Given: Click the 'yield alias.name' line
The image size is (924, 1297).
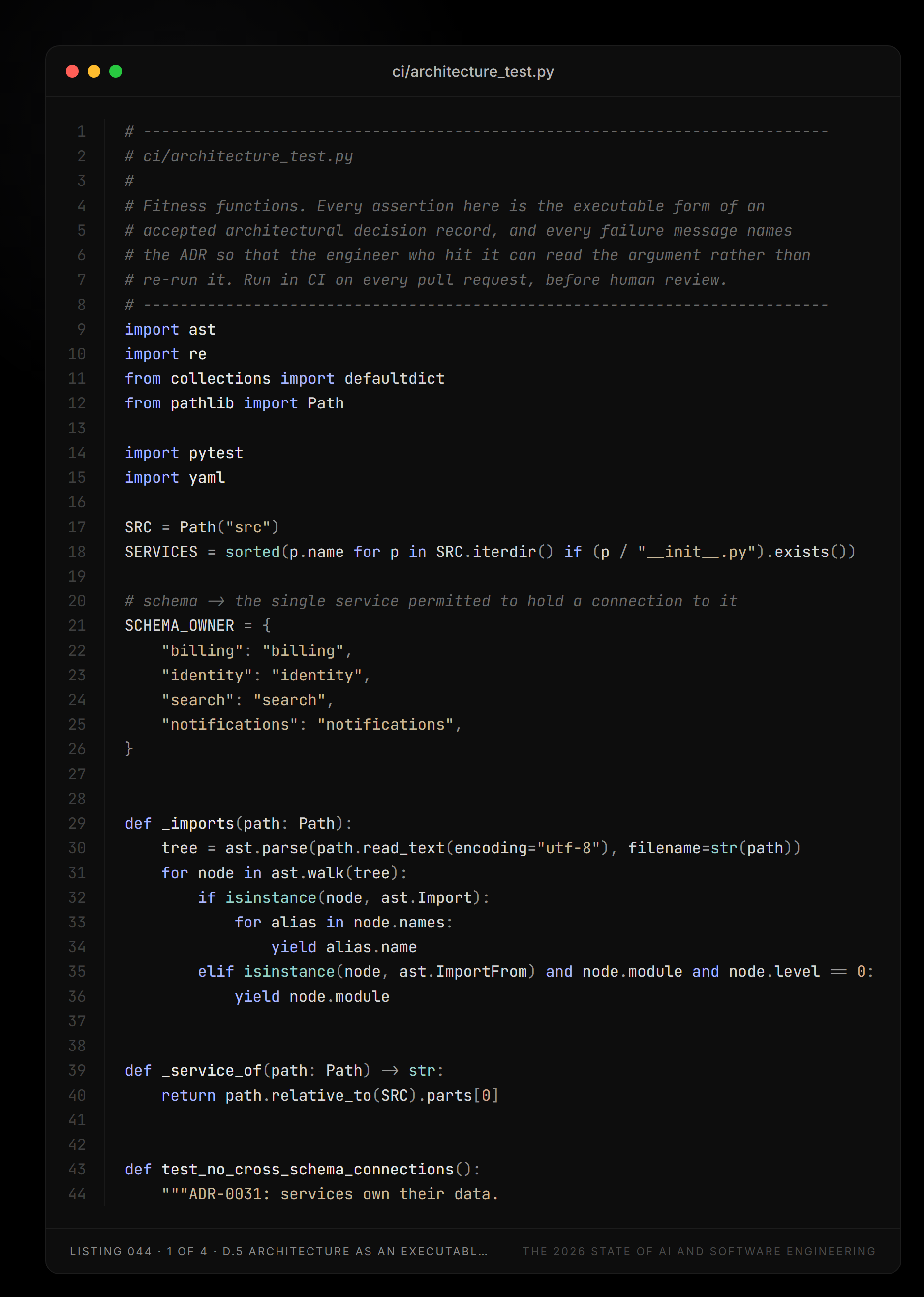Looking at the screenshot, I should click(x=343, y=947).
